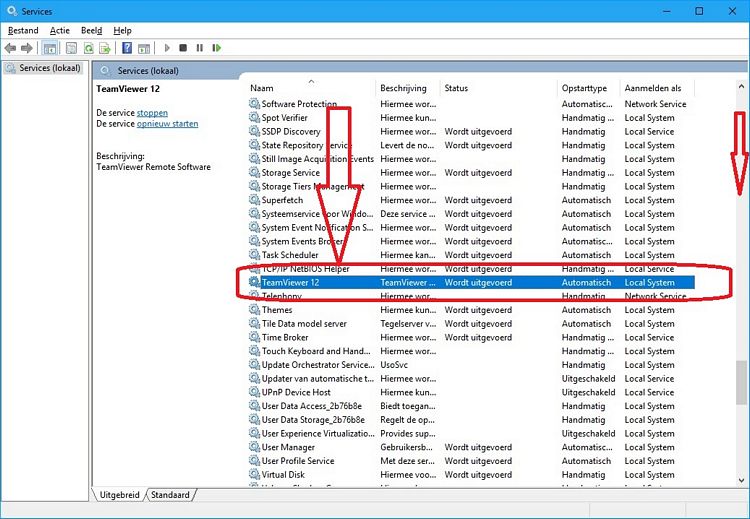Select the Update Orchestrator Service row
Image resolution: width=750 pixels, height=519 pixels.
tap(318, 365)
